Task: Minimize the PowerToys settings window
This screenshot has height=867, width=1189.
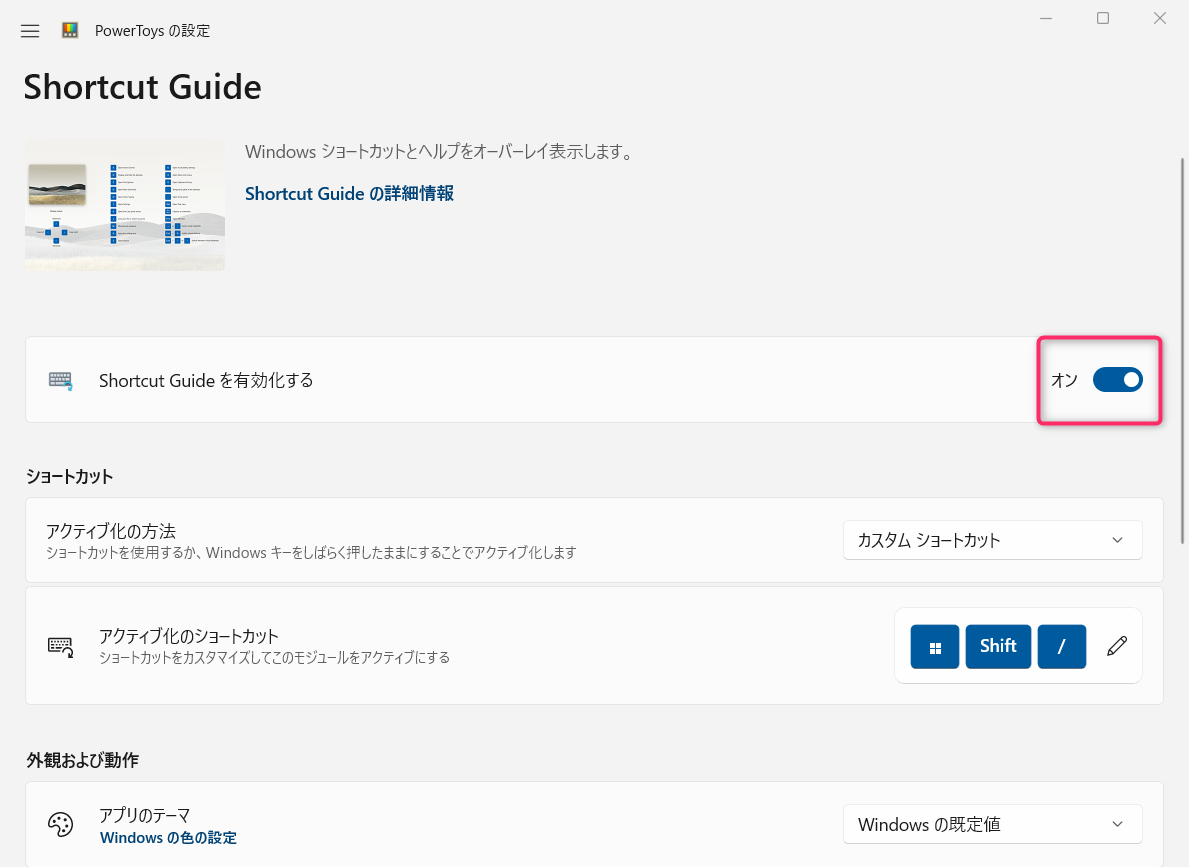Action: (1046, 17)
